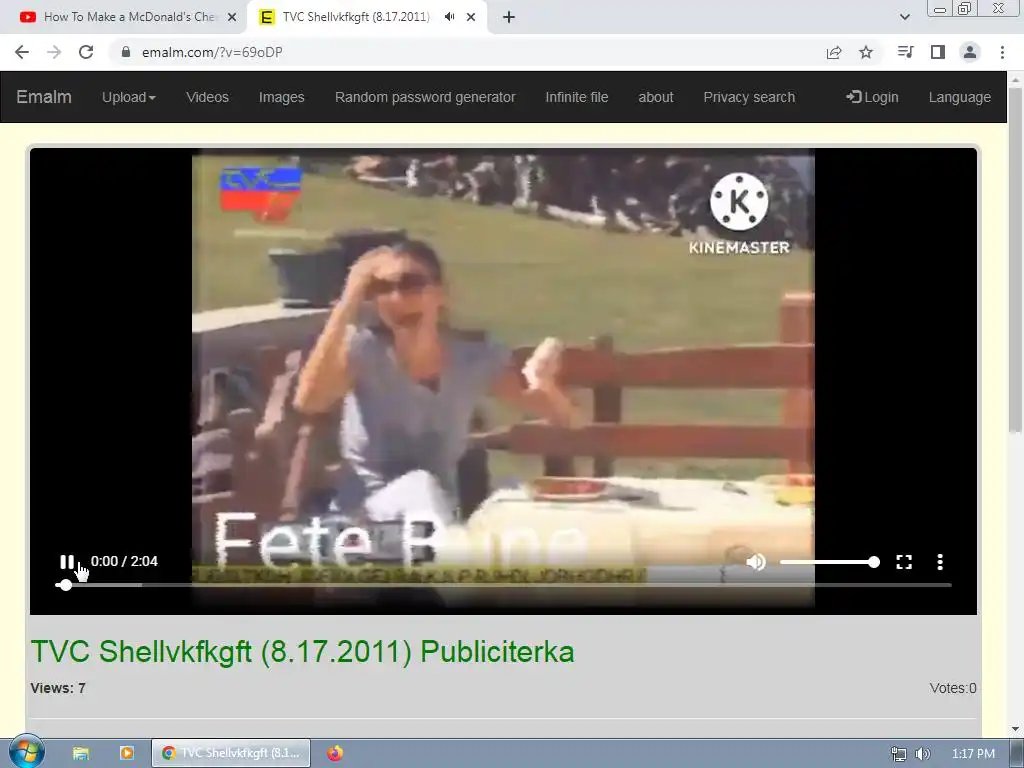Enter fullscreen video mode

point(904,562)
